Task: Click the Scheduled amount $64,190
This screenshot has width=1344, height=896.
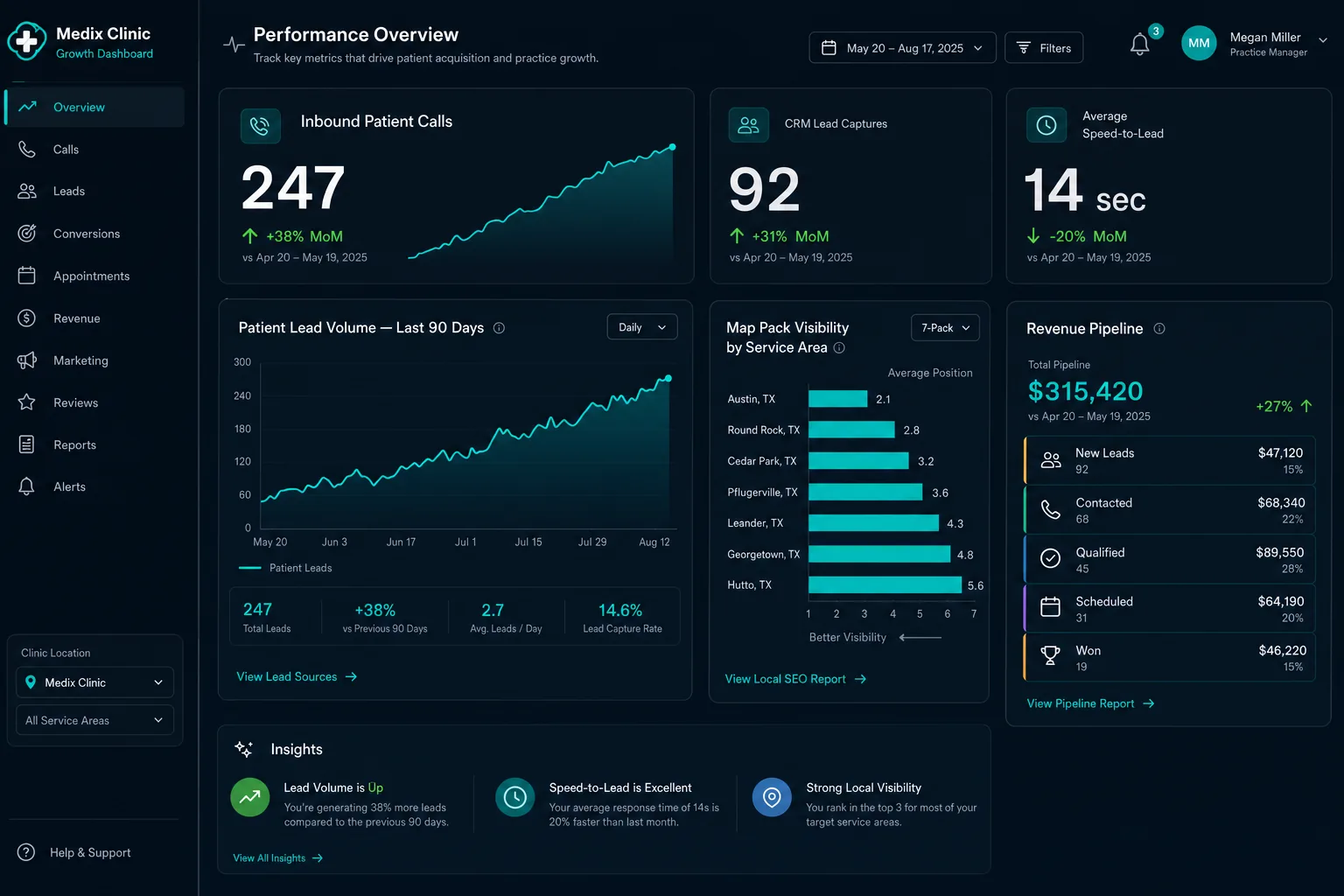Action: tap(1281, 602)
